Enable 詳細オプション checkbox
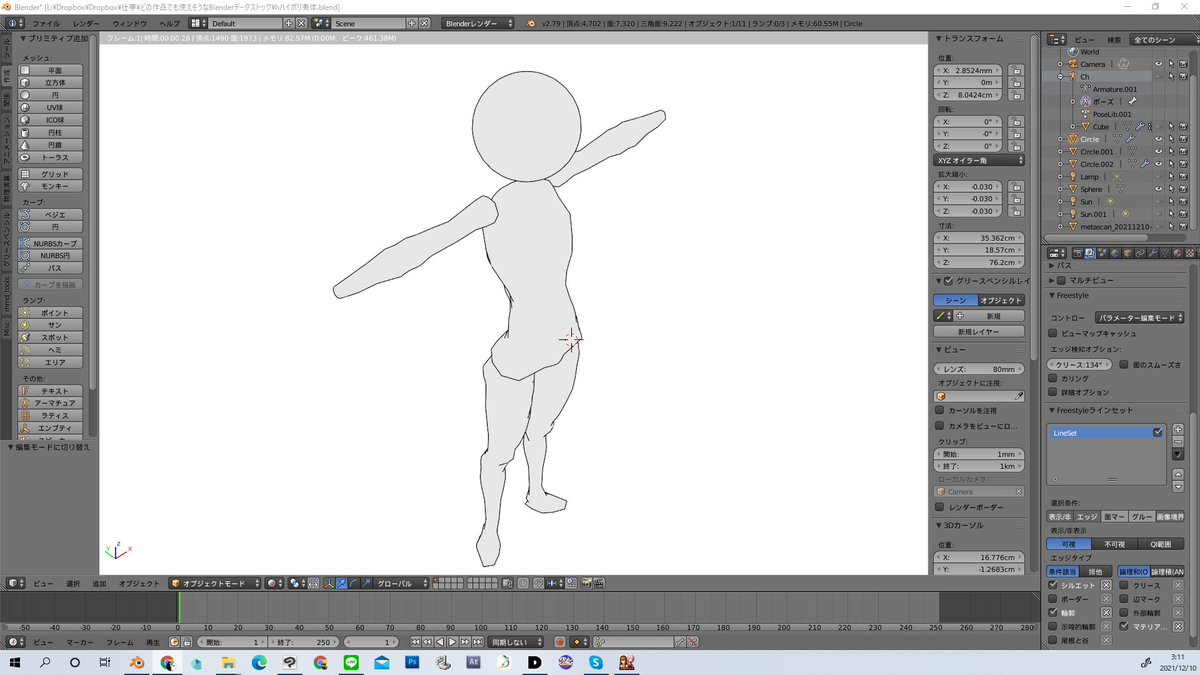This screenshot has height=675, width=1200. tap(1053, 393)
